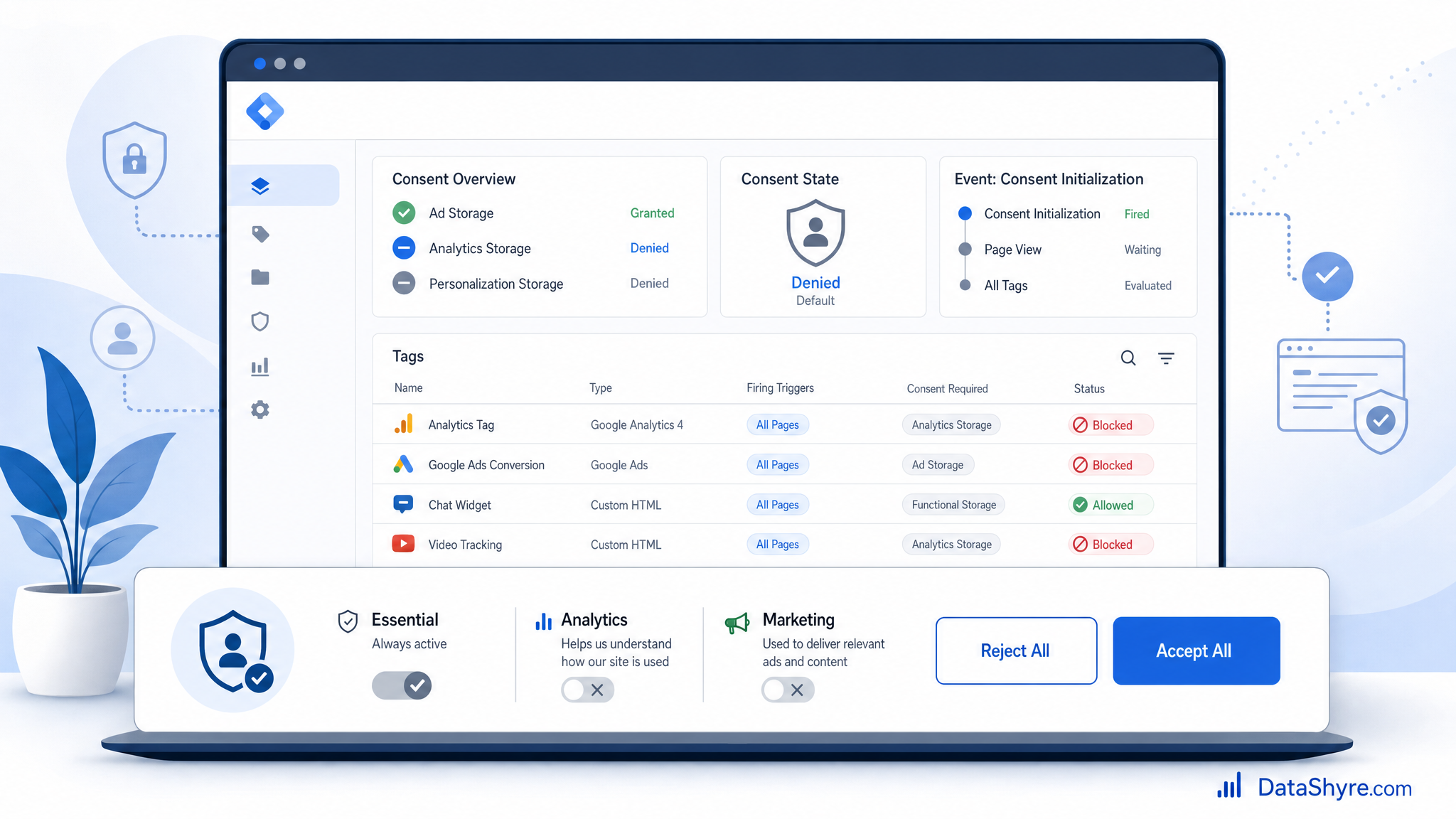
Task: Click Analytics Storage chip in Analytics Tag row
Action: (x=951, y=424)
